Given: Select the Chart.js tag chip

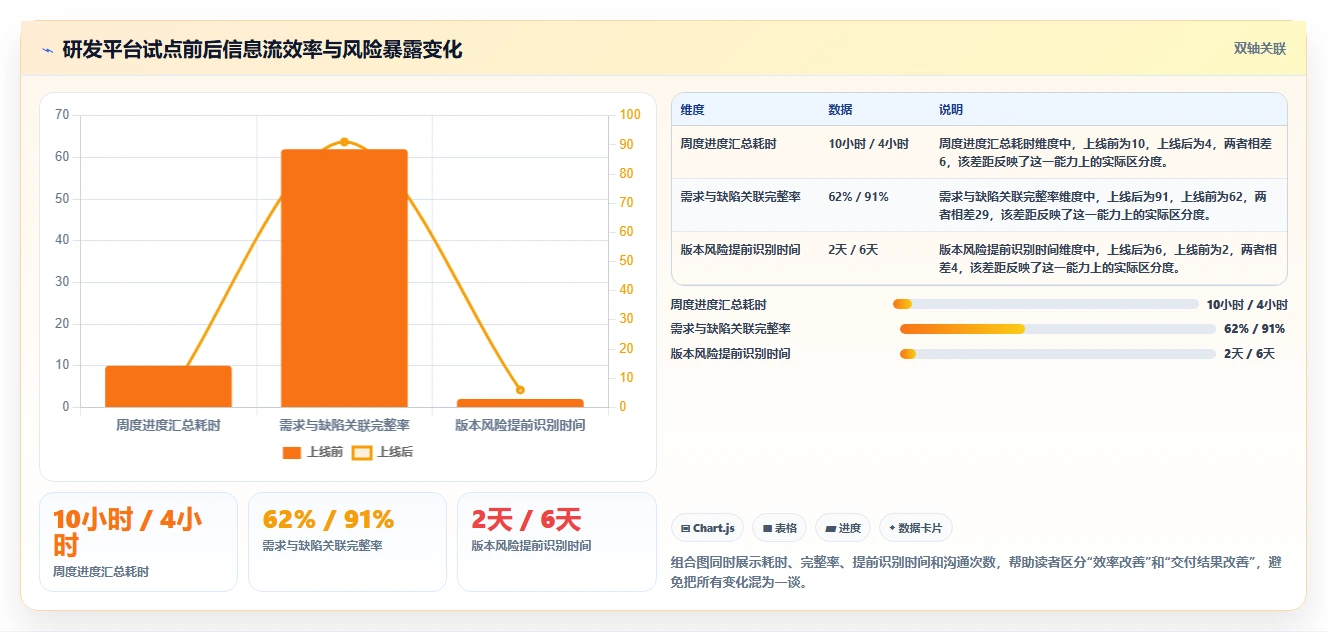Looking at the screenshot, I should [707, 528].
